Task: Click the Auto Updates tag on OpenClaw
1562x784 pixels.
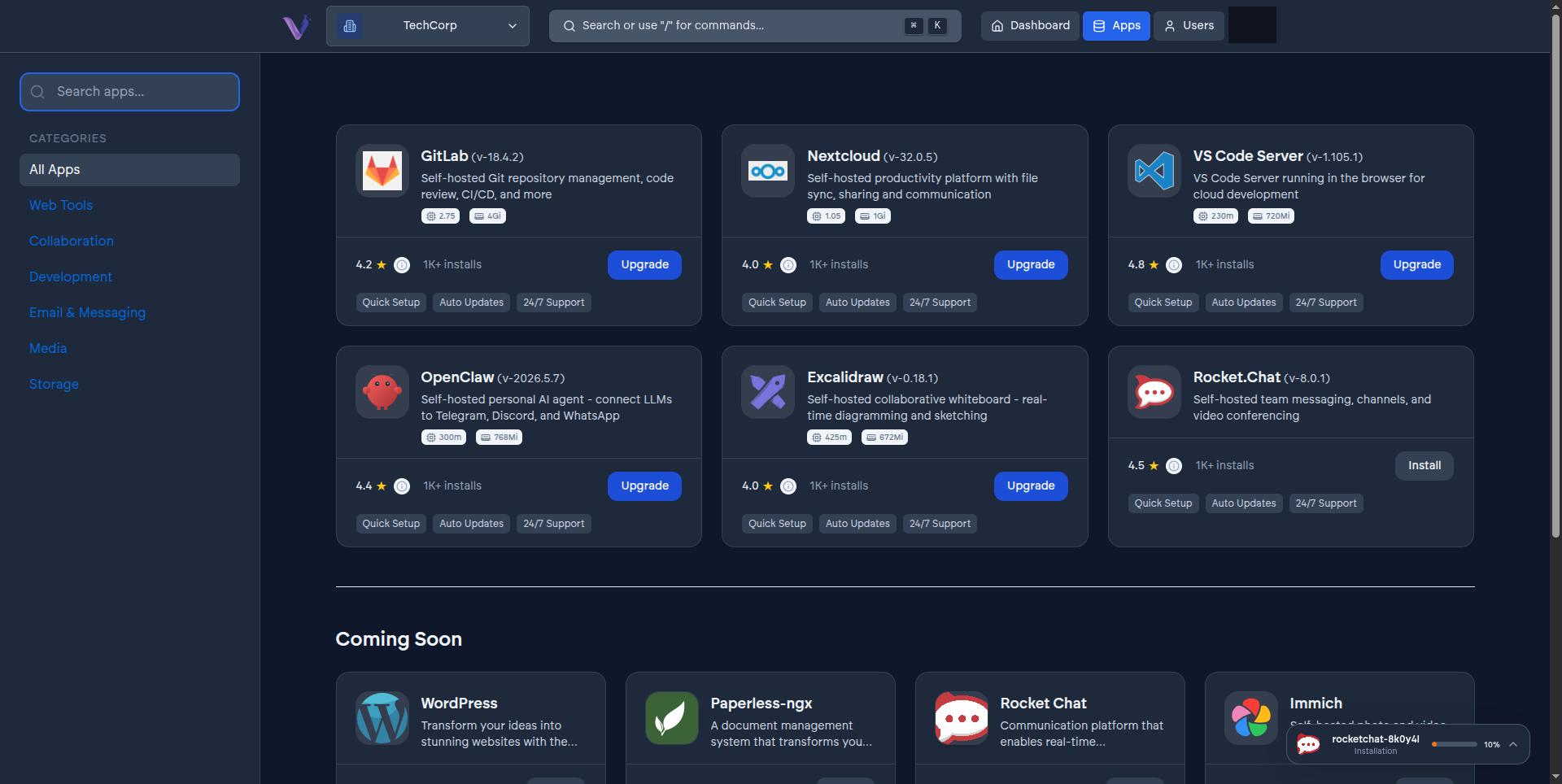Action: coord(472,524)
